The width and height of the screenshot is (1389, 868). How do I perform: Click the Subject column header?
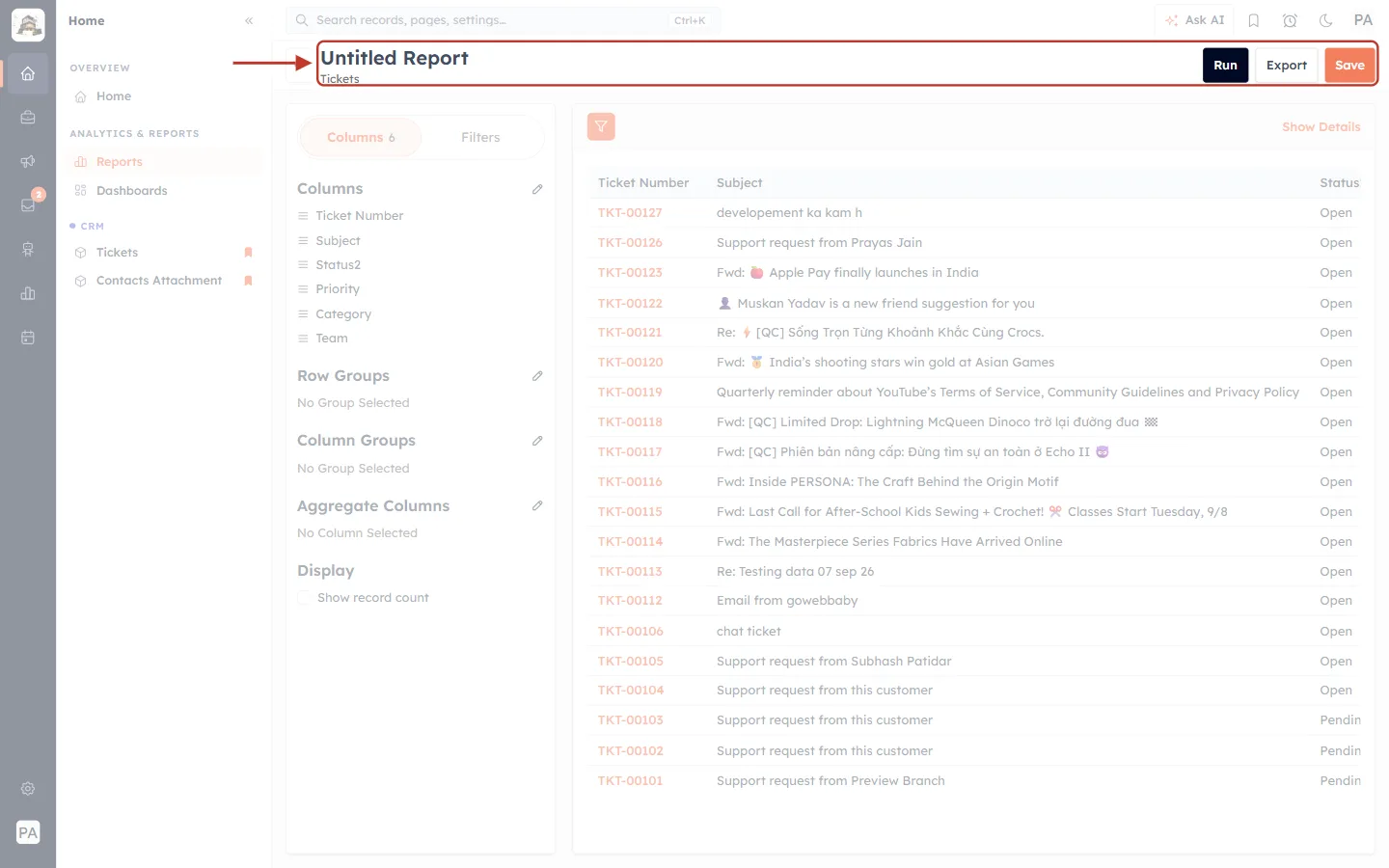point(739,183)
